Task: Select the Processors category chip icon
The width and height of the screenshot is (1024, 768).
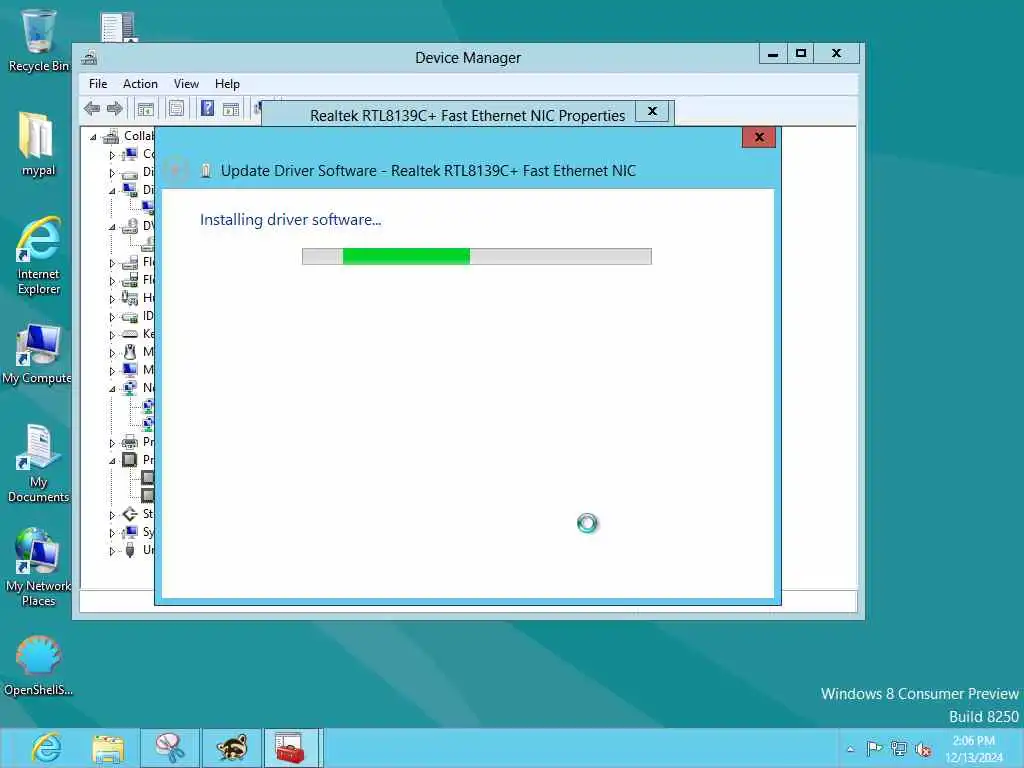Action: click(130, 460)
